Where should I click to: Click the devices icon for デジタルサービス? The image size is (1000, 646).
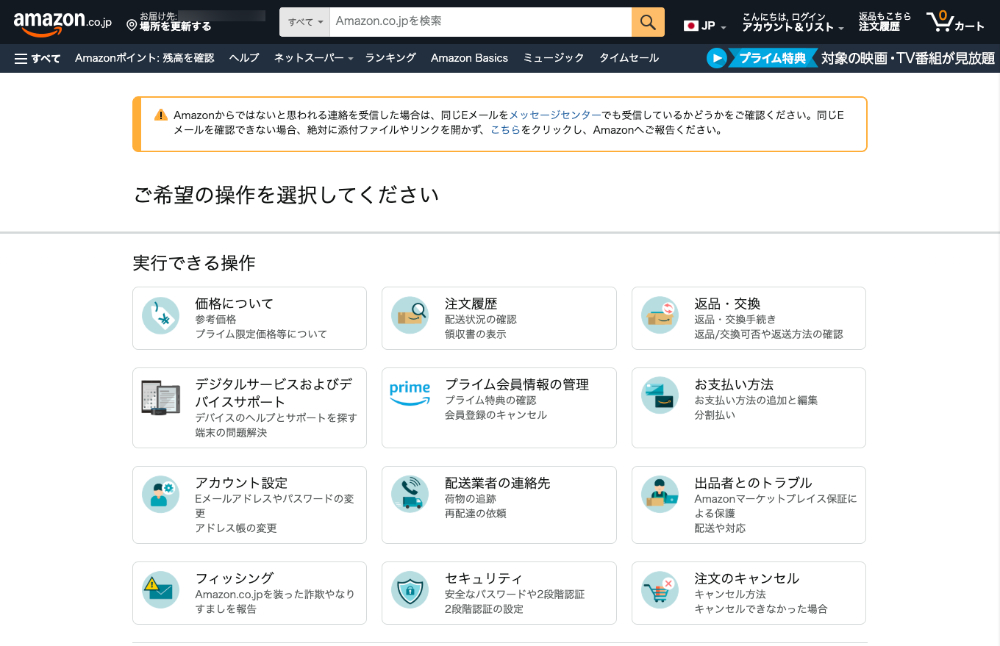click(160, 397)
